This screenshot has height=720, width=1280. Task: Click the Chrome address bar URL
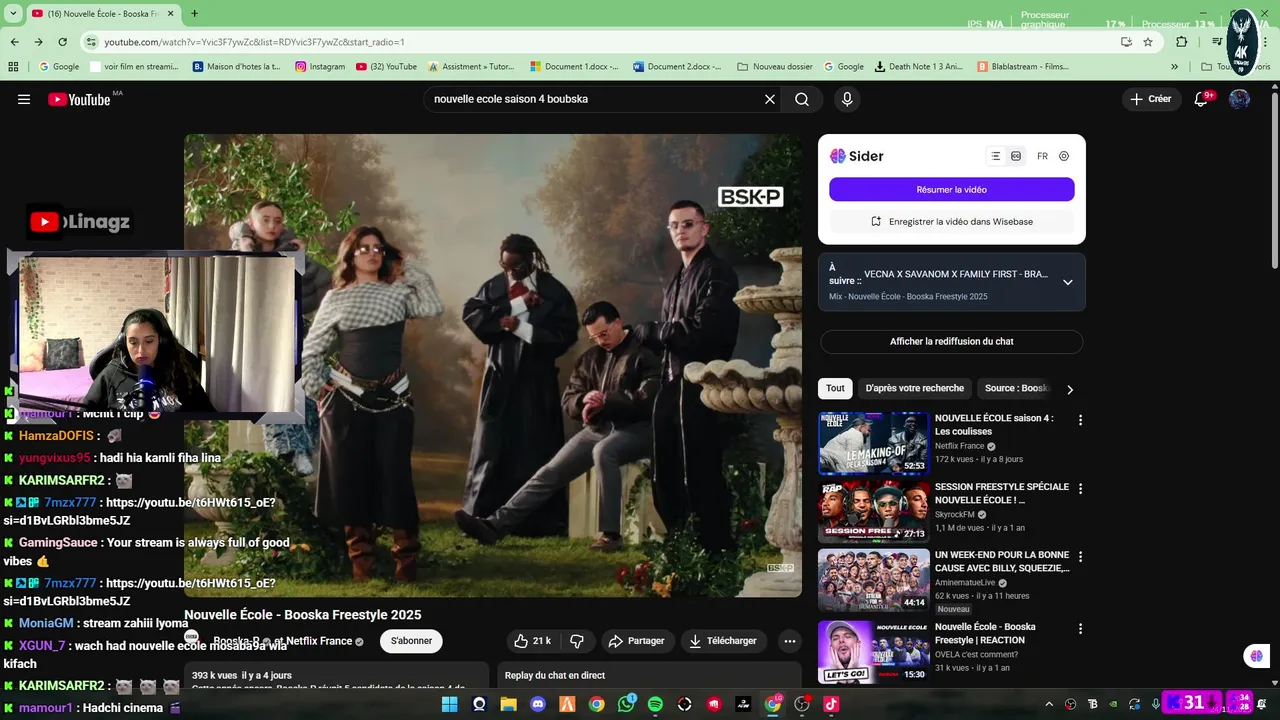pos(255,42)
